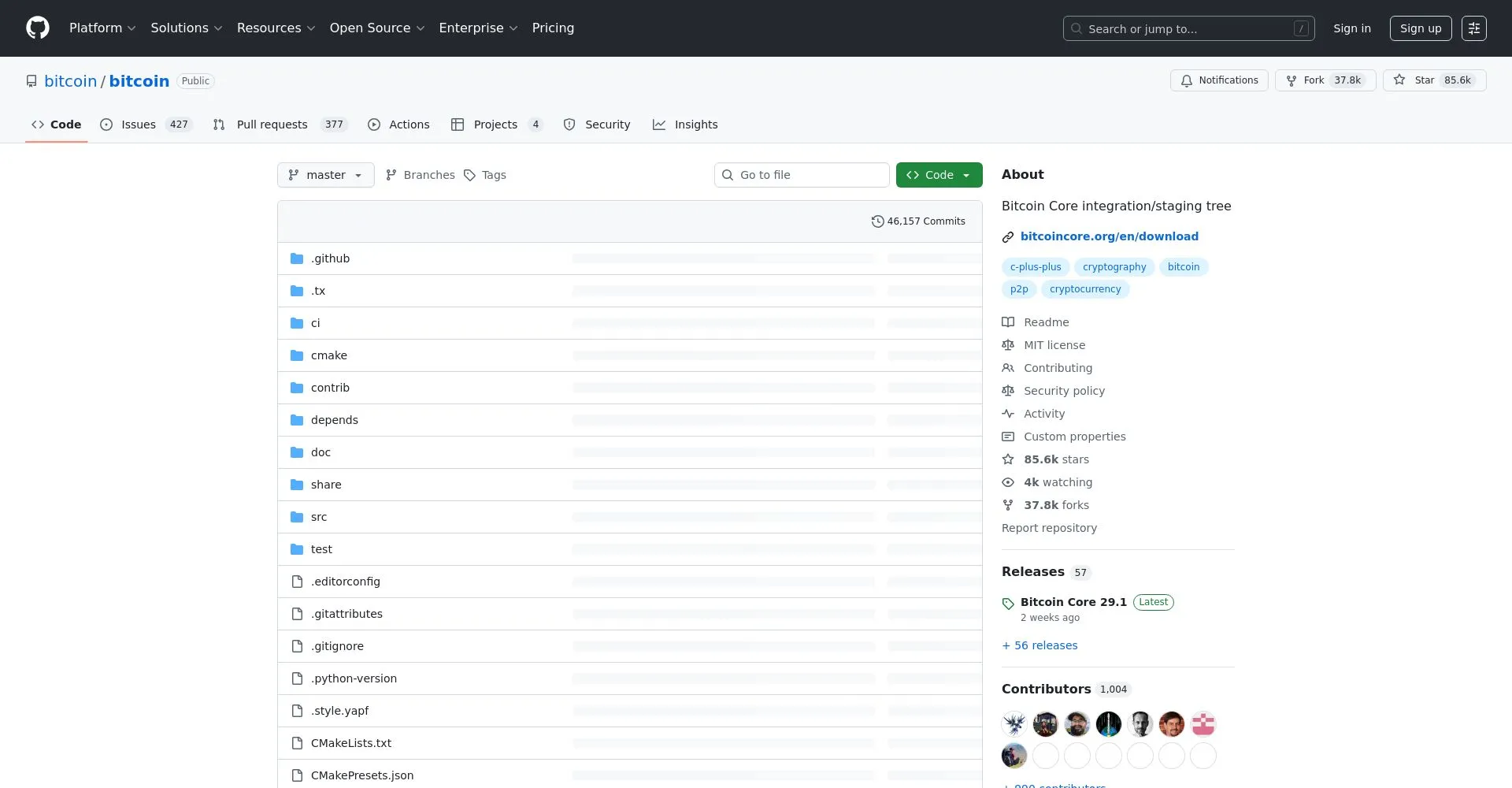Screen dimensions: 1512x788
Task: Click the watching eye icon
Action: 1008,482
